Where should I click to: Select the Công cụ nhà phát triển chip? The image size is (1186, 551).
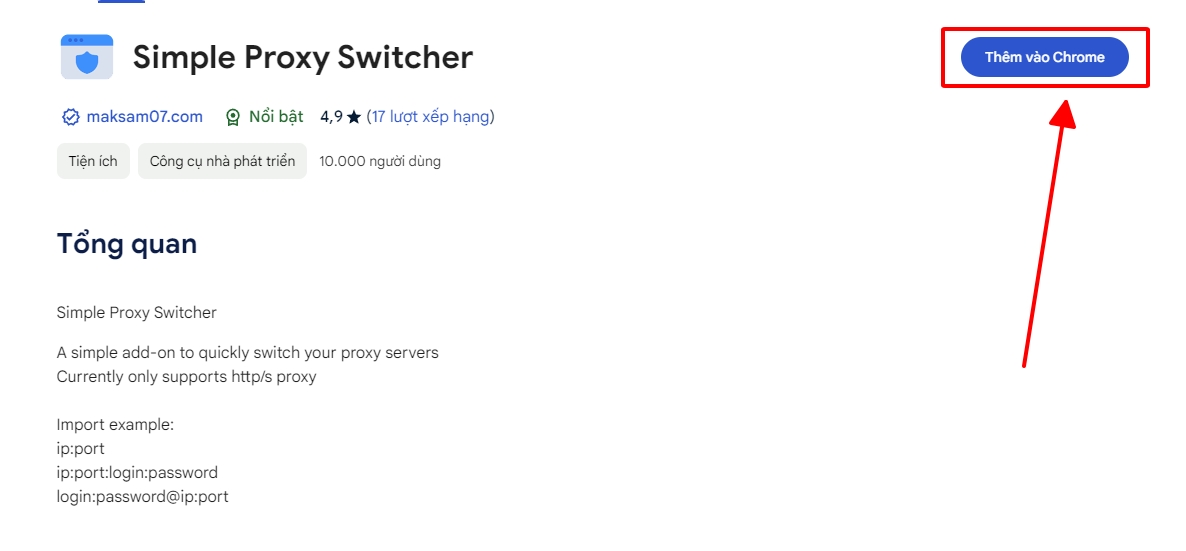222,161
